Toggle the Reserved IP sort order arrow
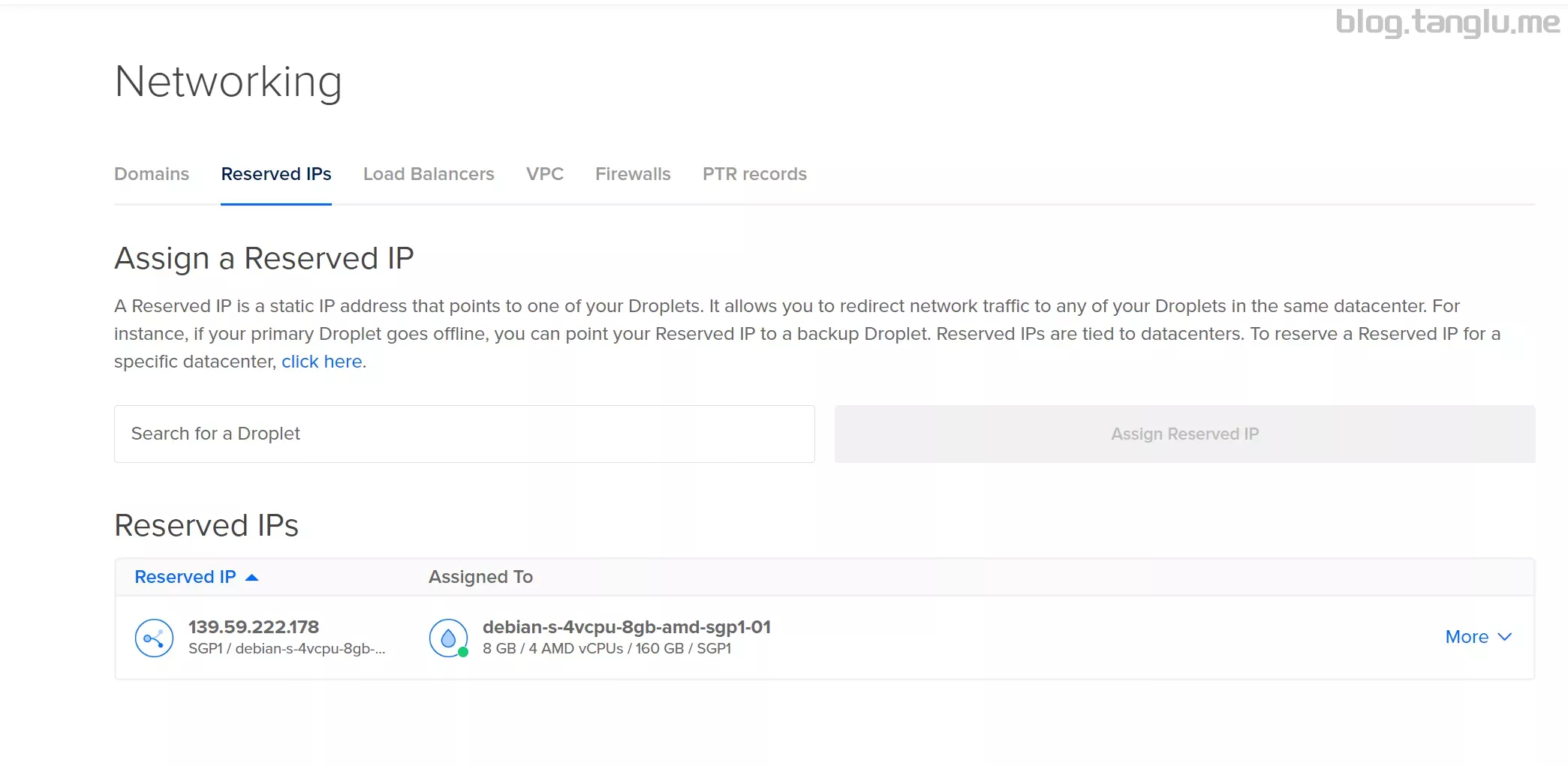 coord(251,576)
